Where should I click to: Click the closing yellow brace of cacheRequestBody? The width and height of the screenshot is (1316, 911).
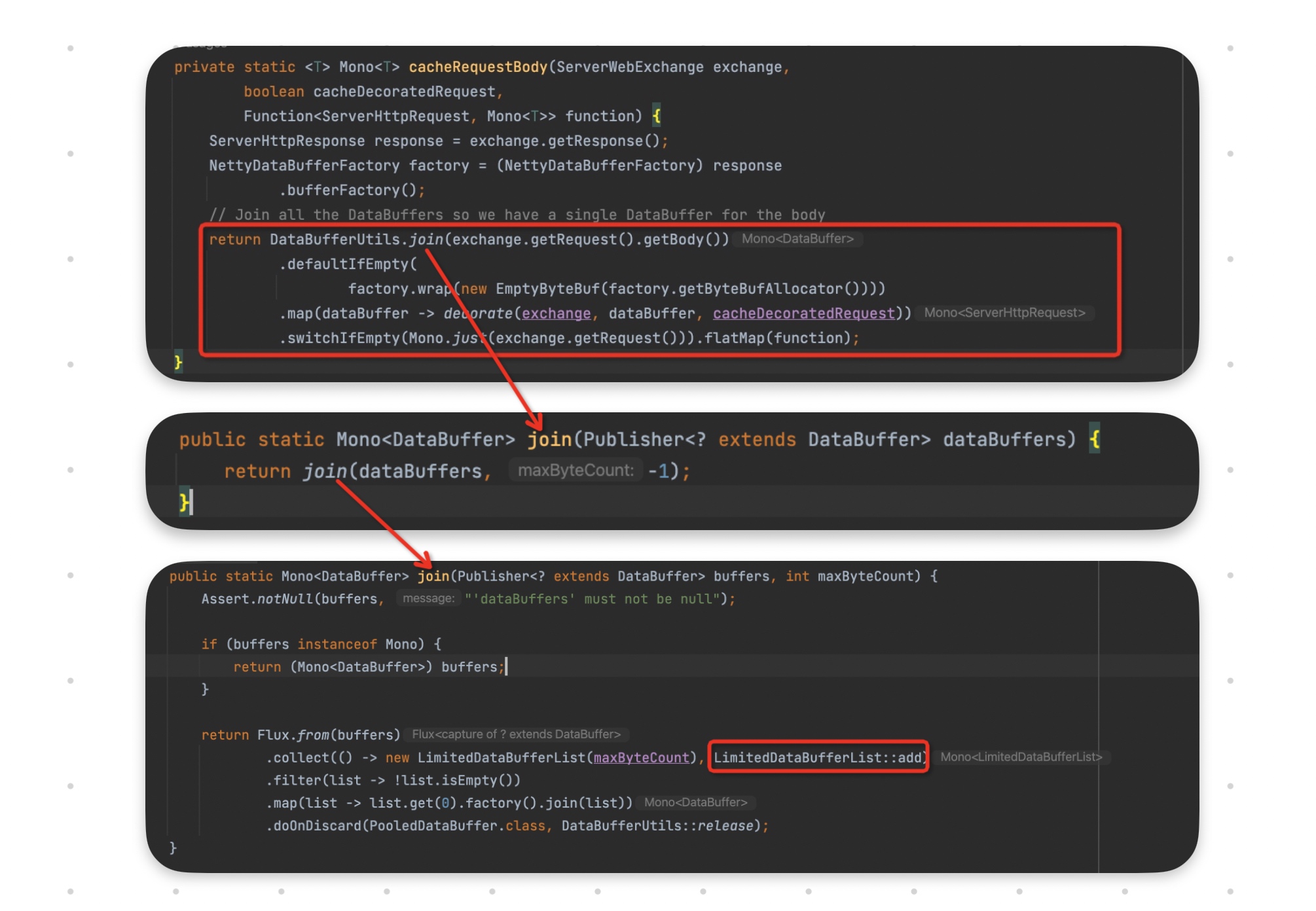tap(178, 362)
